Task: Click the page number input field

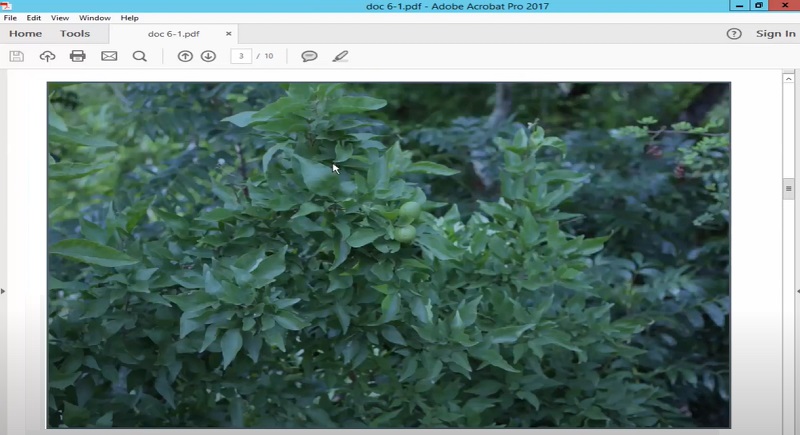Action: (241, 56)
